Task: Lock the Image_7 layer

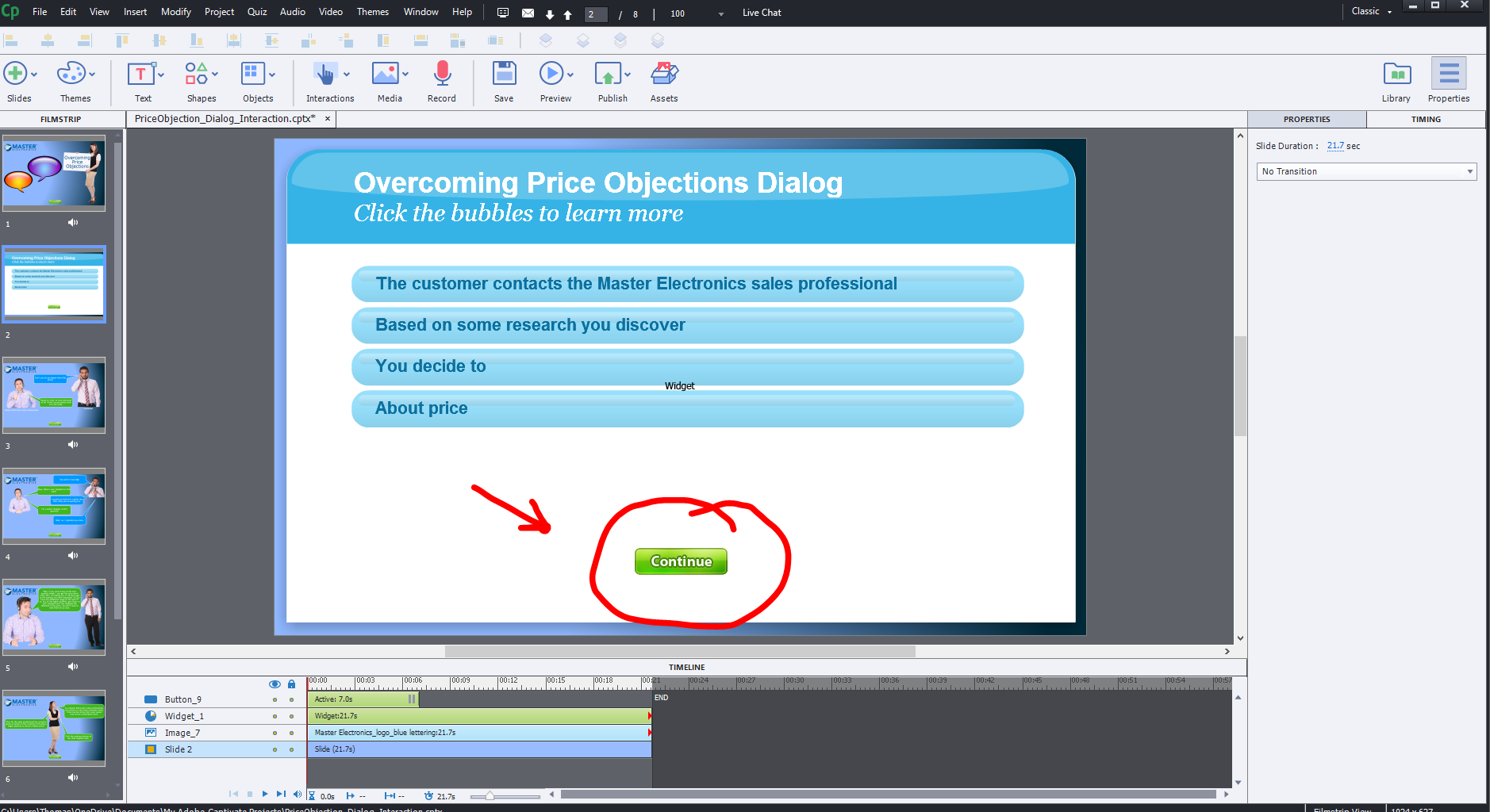Action: coord(291,733)
